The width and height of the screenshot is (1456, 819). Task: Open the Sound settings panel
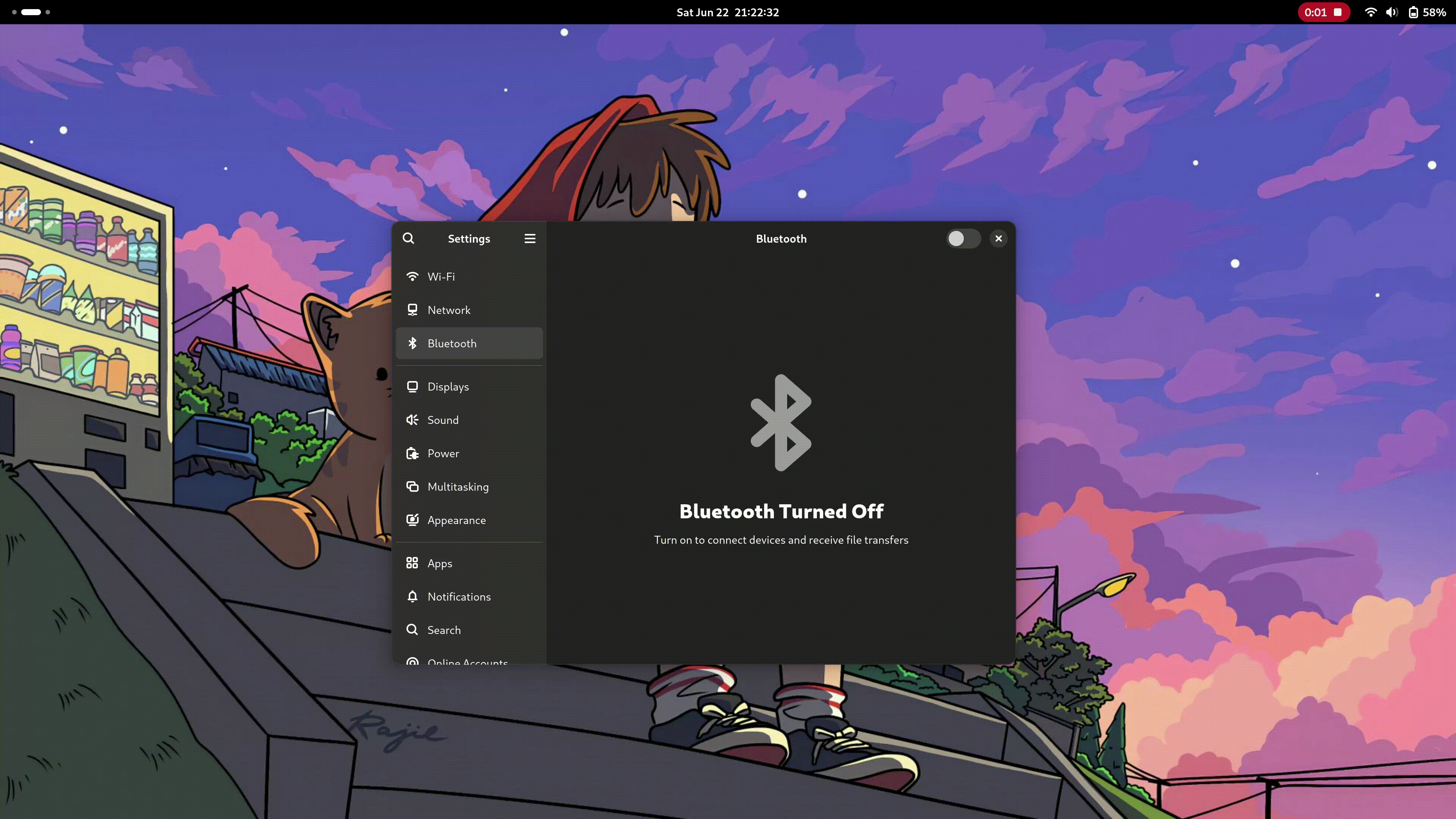(x=469, y=420)
